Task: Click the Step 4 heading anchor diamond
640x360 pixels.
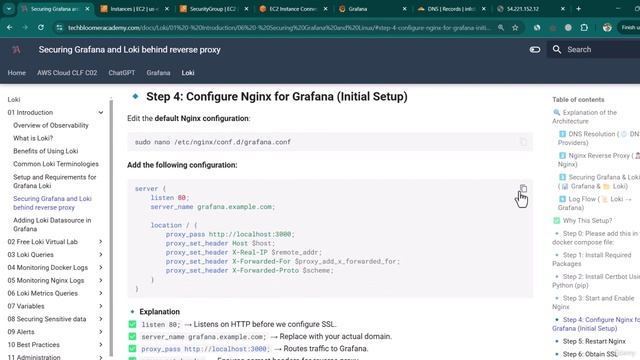Action: point(136,96)
